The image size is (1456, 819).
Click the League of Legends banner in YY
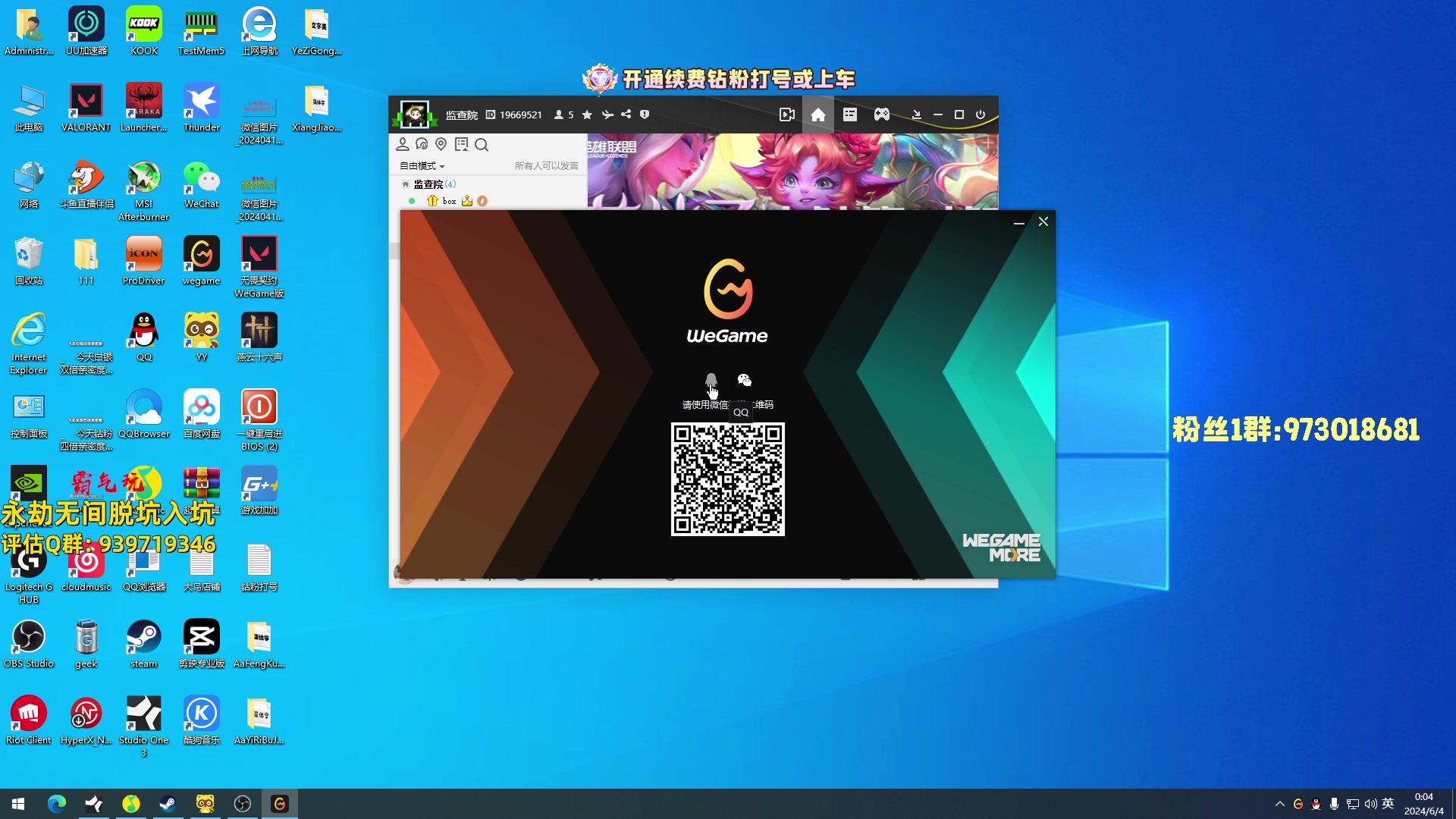pyautogui.click(x=792, y=171)
